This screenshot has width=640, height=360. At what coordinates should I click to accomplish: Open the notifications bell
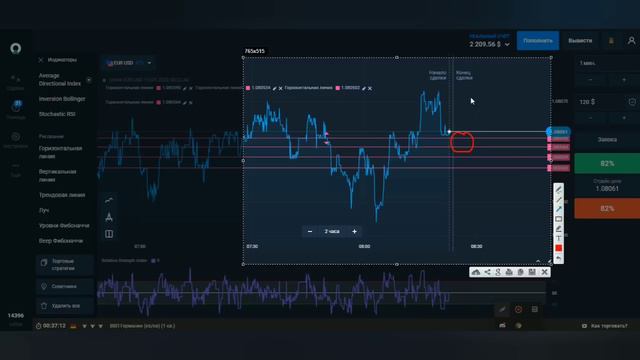tap(611, 41)
